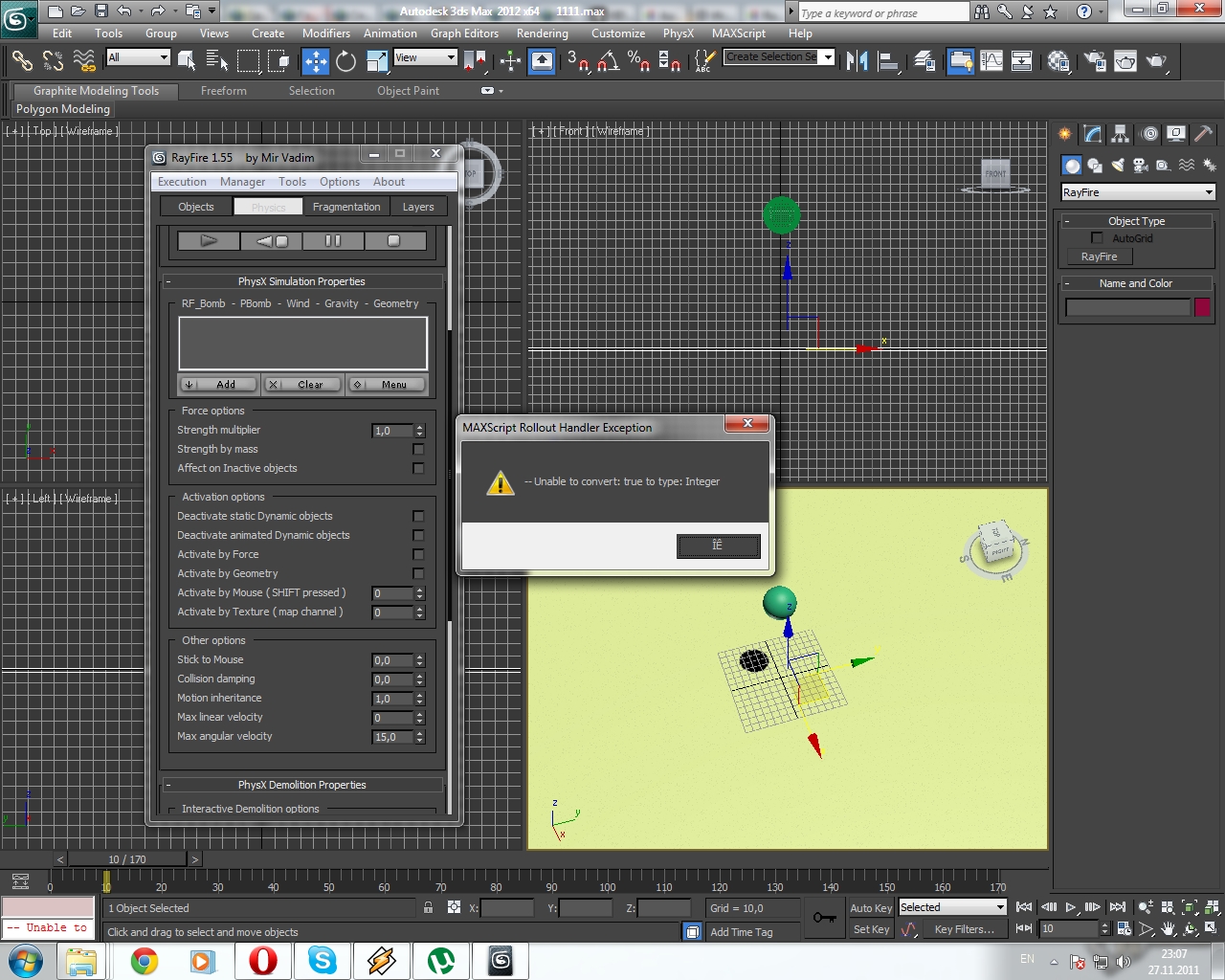Open the Material Editor icon
1225x980 pixels.
pyautogui.click(x=1058, y=62)
